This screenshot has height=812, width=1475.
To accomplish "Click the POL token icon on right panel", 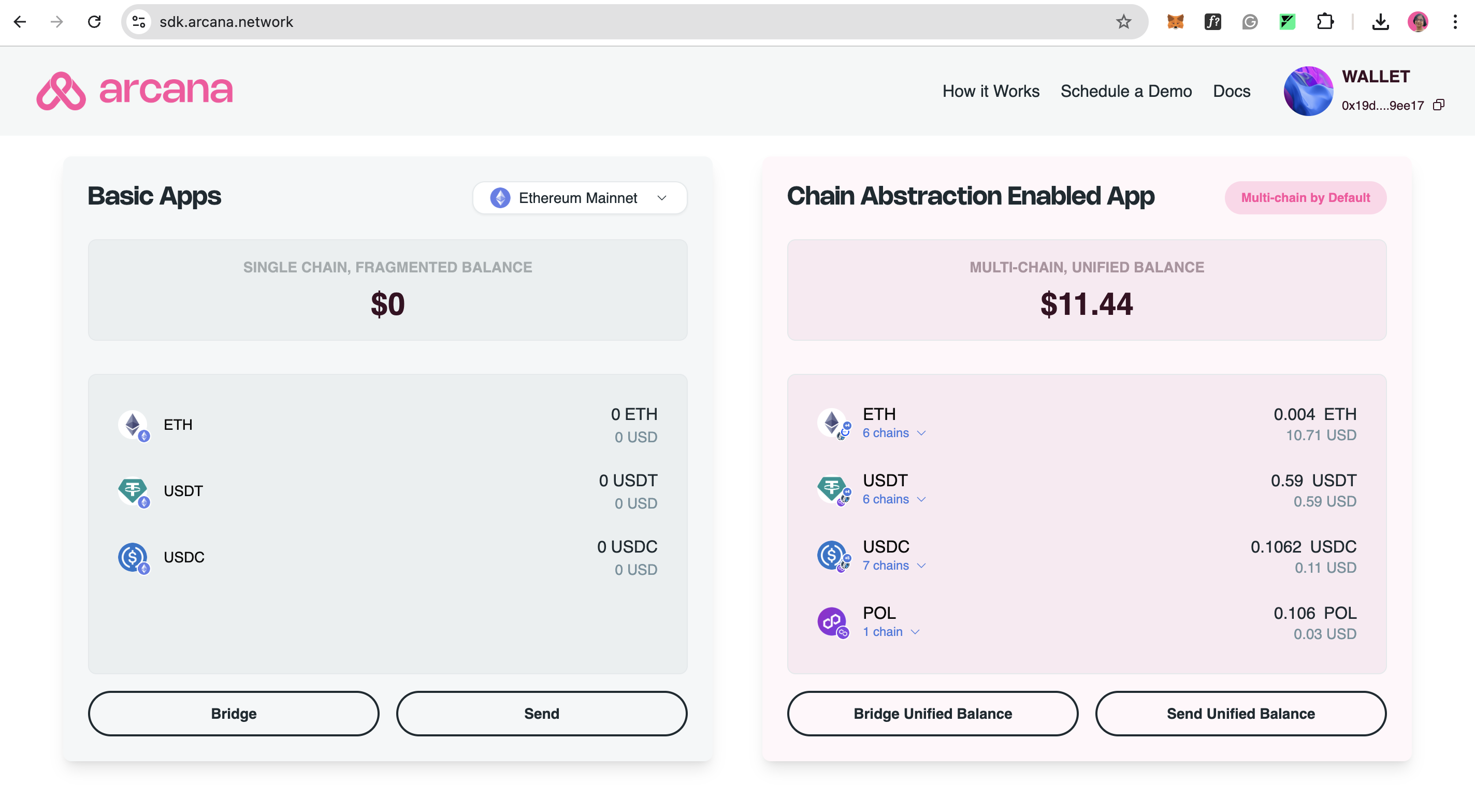I will coord(834,620).
